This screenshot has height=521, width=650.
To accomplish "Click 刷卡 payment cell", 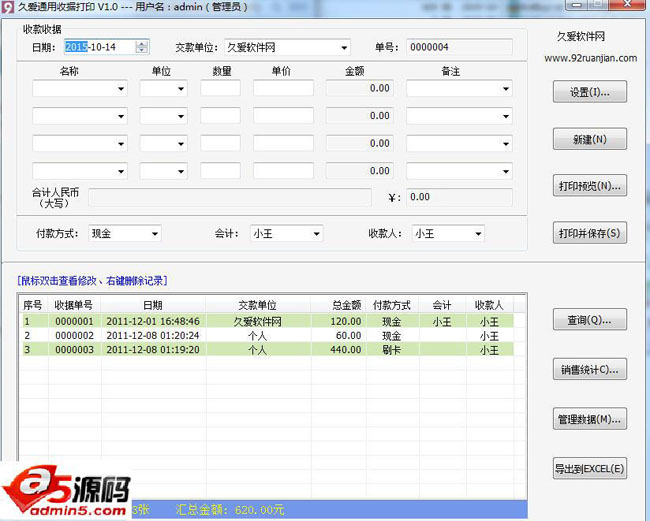I will [391, 350].
